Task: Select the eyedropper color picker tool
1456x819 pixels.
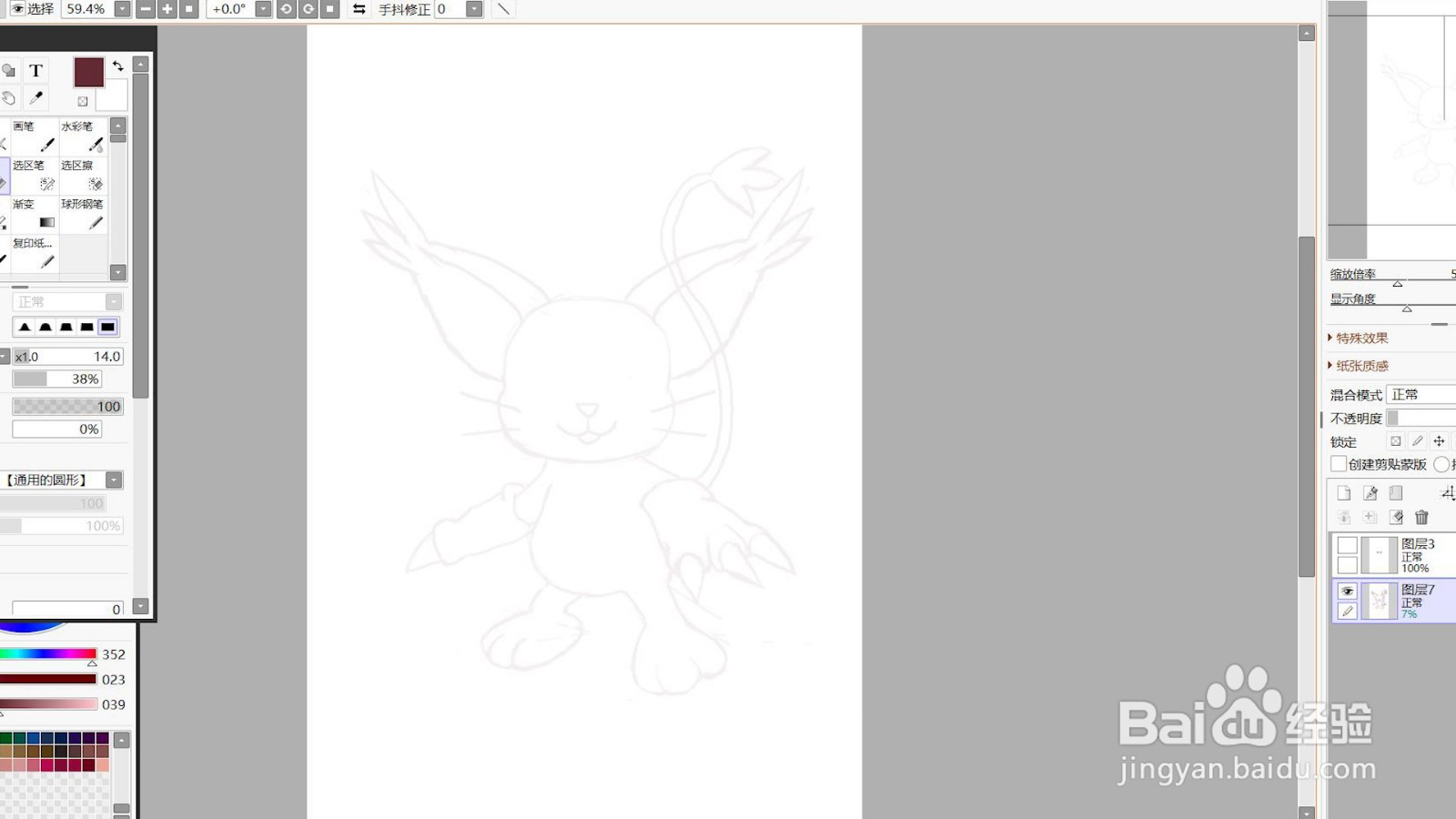Action: click(35, 97)
